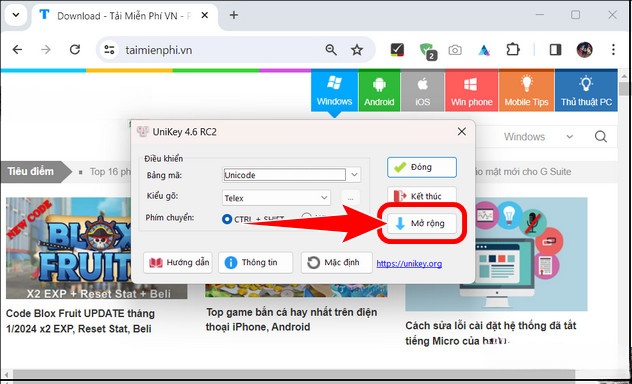This screenshot has height=384, width=632.
Task: Click the Đóng button in UniKey
Action: pos(422,167)
